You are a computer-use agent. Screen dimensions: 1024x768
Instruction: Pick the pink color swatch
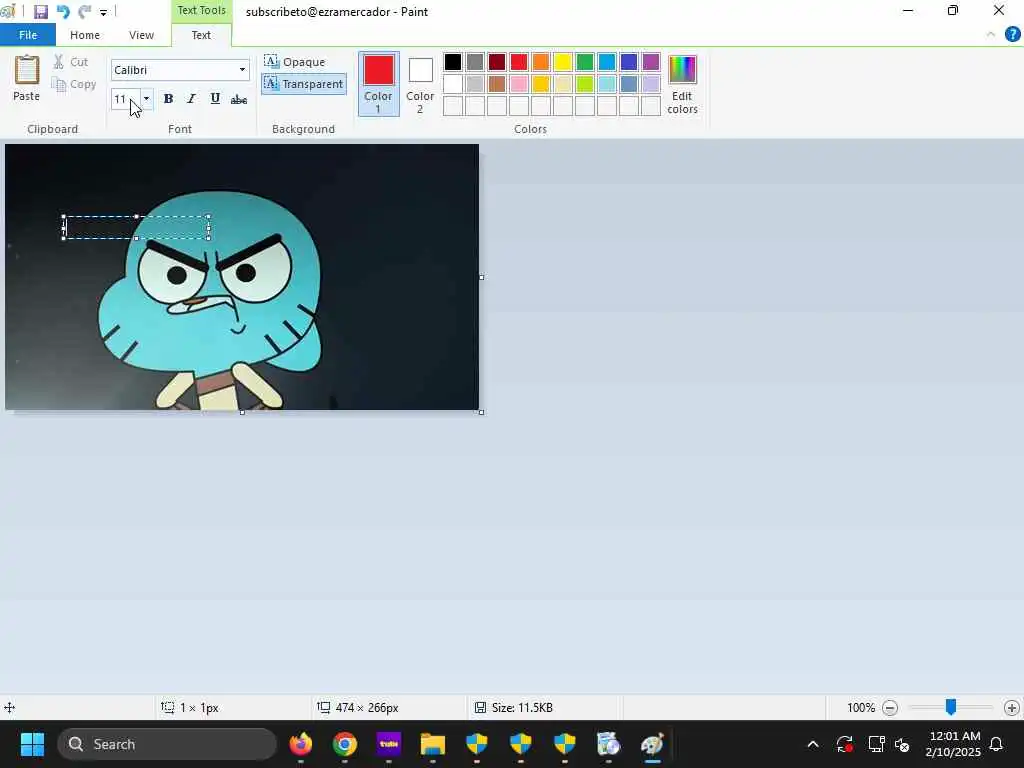pos(519,84)
